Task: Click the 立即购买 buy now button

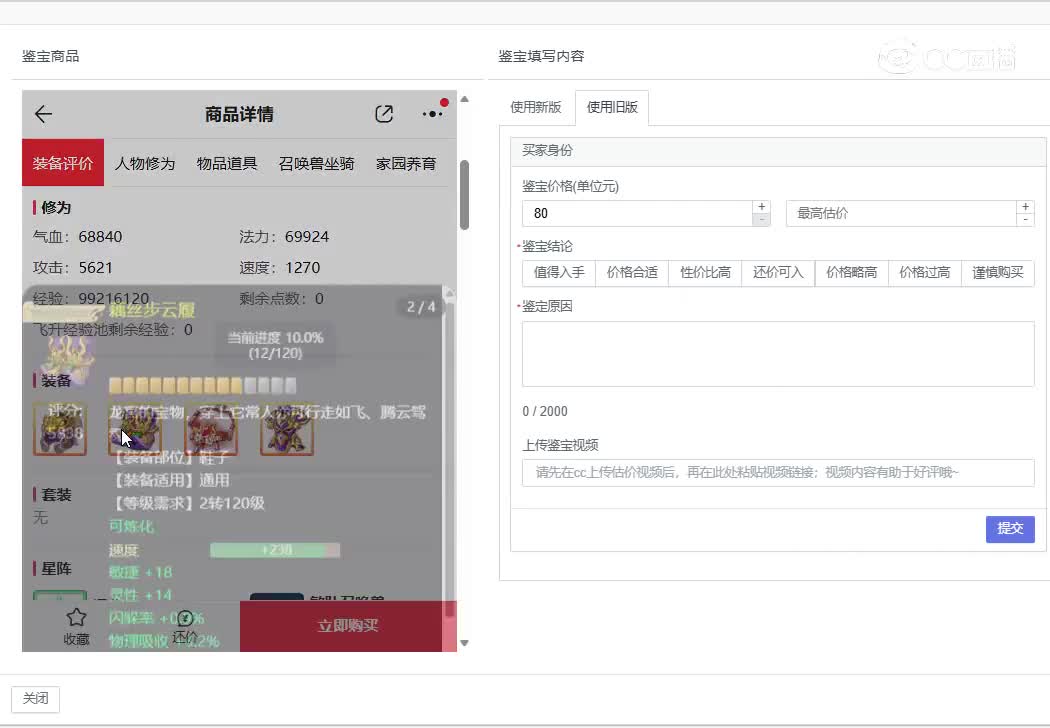Action: point(348,626)
